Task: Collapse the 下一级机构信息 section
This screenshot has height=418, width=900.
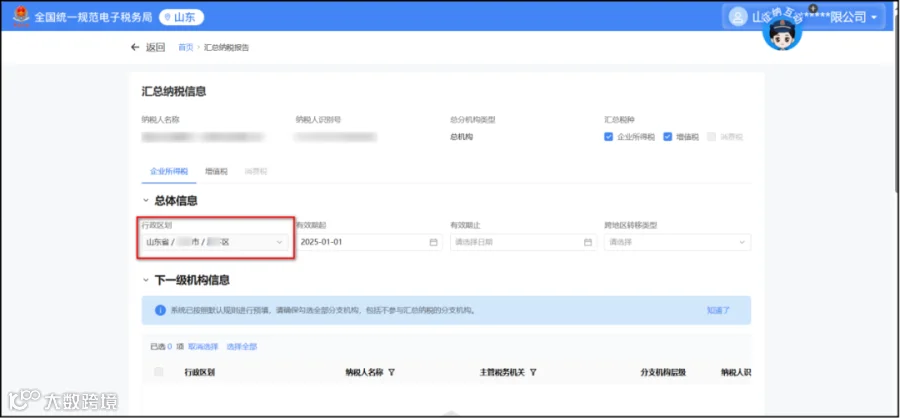Action: [x=146, y=280]
